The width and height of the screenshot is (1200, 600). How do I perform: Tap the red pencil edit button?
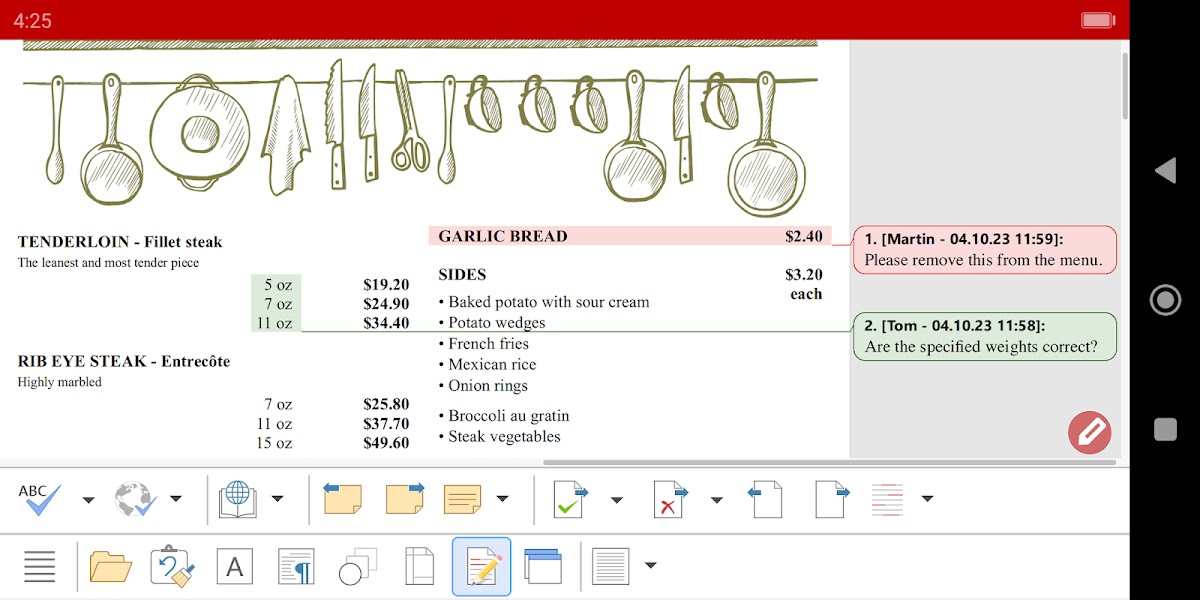point(1089,432)
